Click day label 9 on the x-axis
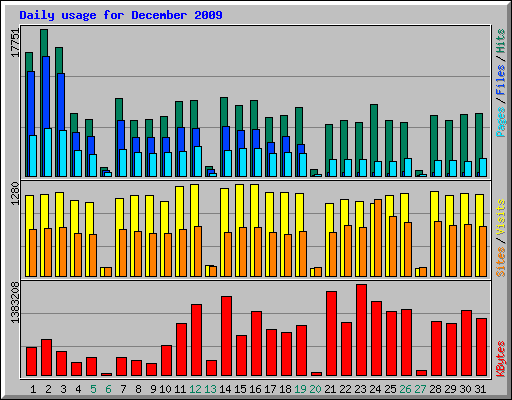The height and width of the screenshot is (400, 512). pyautogui.click(x=153, y=389)
